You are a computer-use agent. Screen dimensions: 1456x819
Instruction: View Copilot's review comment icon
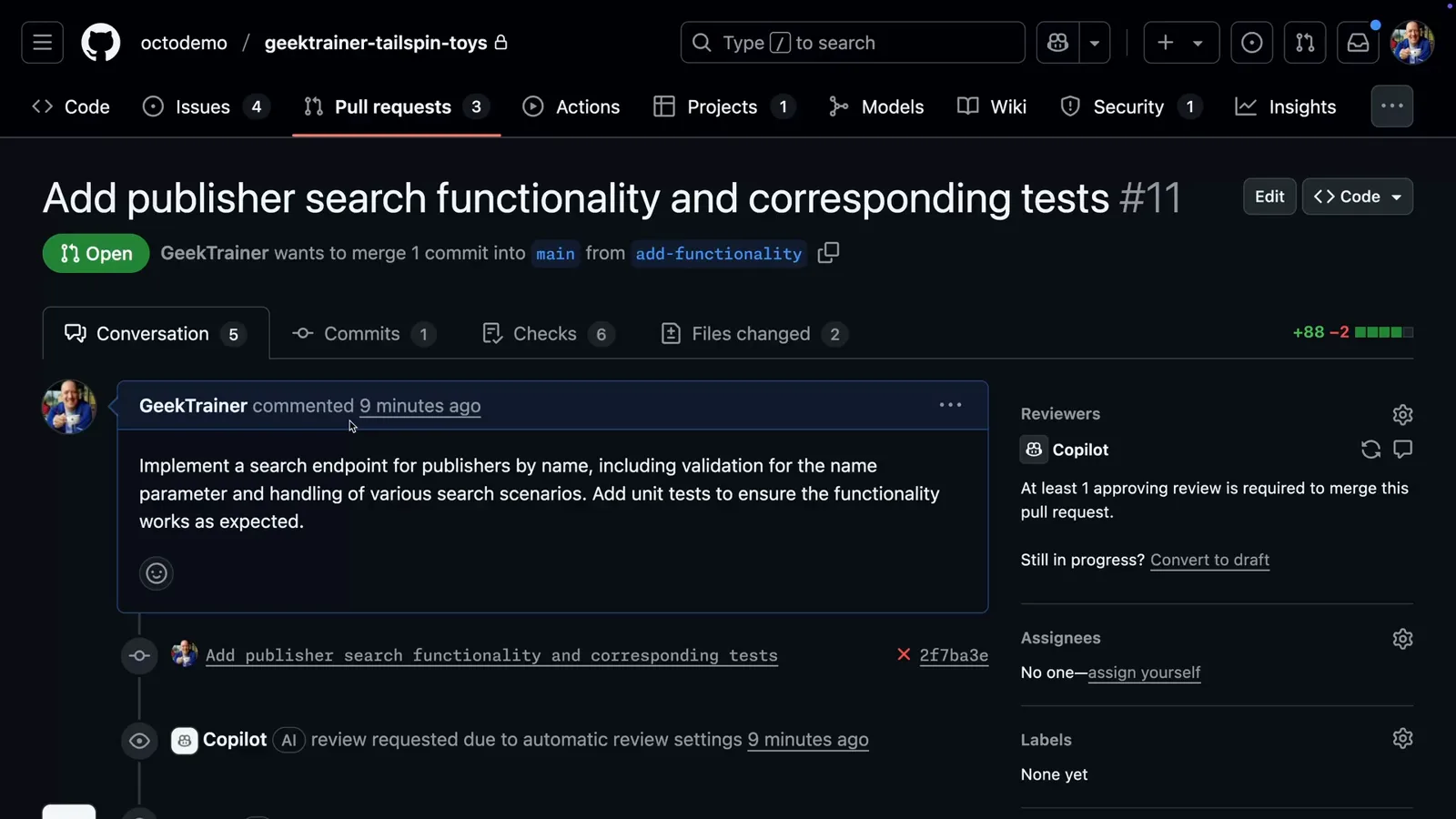click(x=1402, y=449)
